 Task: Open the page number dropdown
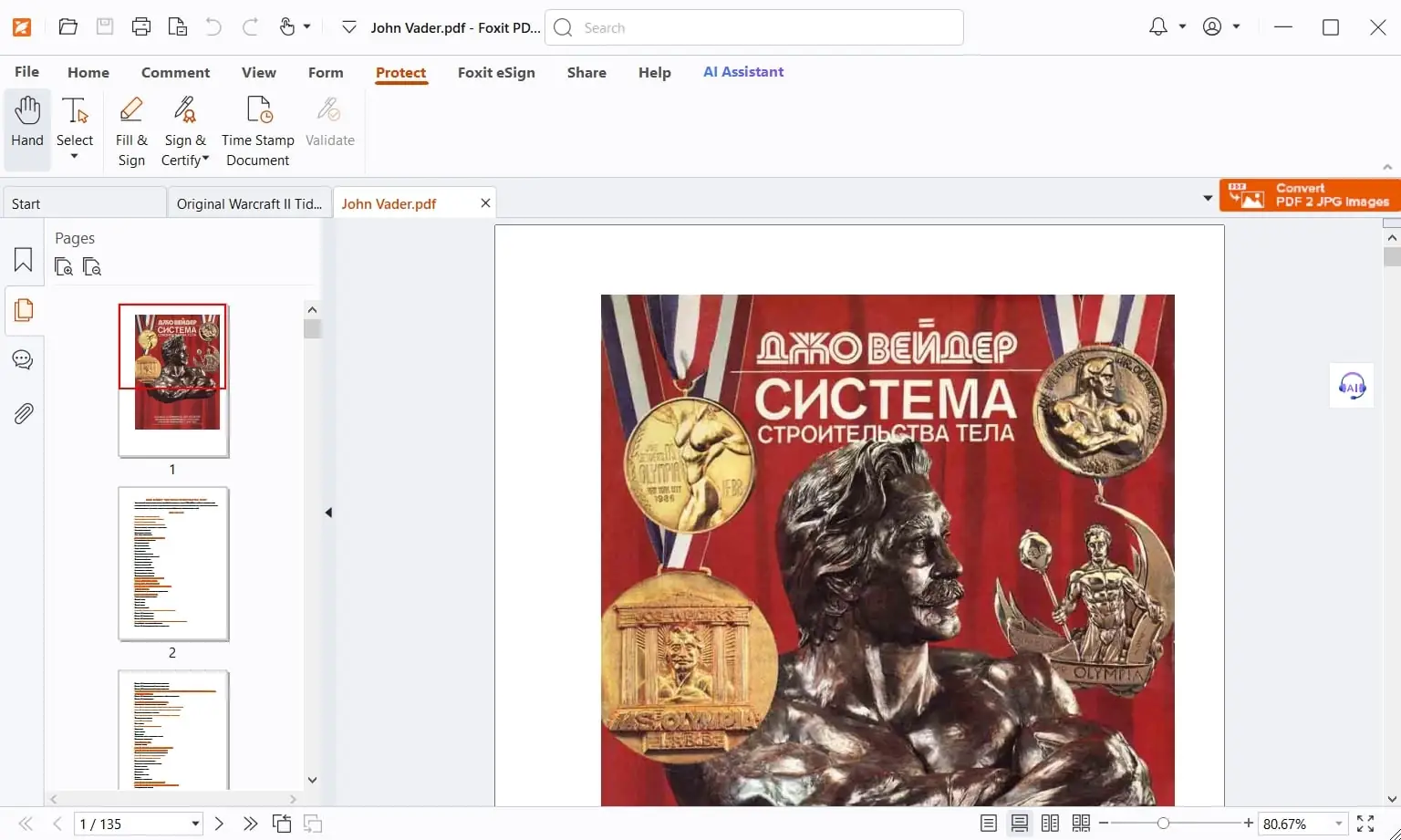pos(195,824)
